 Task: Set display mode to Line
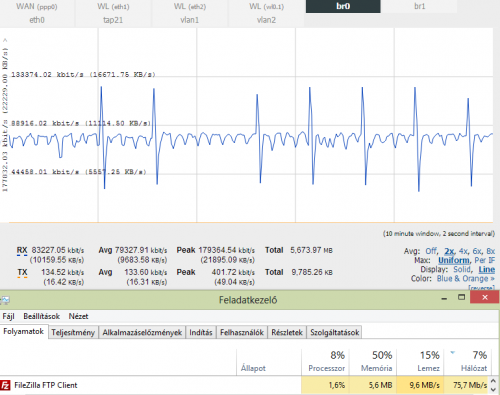click(x=487, y=269)
